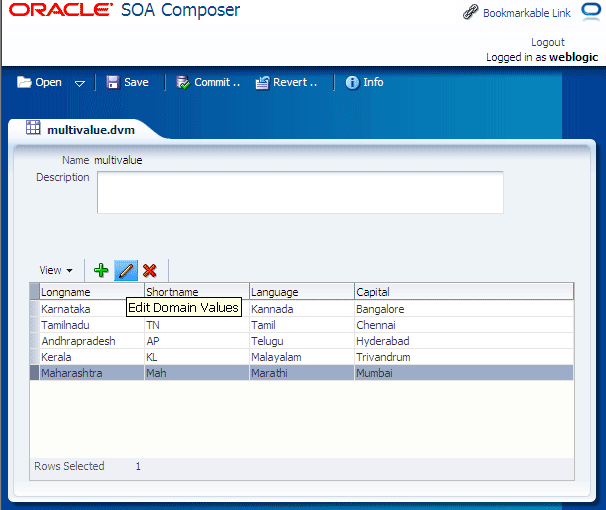Select the Karnataka cell
606x510 pixels.
[92, 309]
